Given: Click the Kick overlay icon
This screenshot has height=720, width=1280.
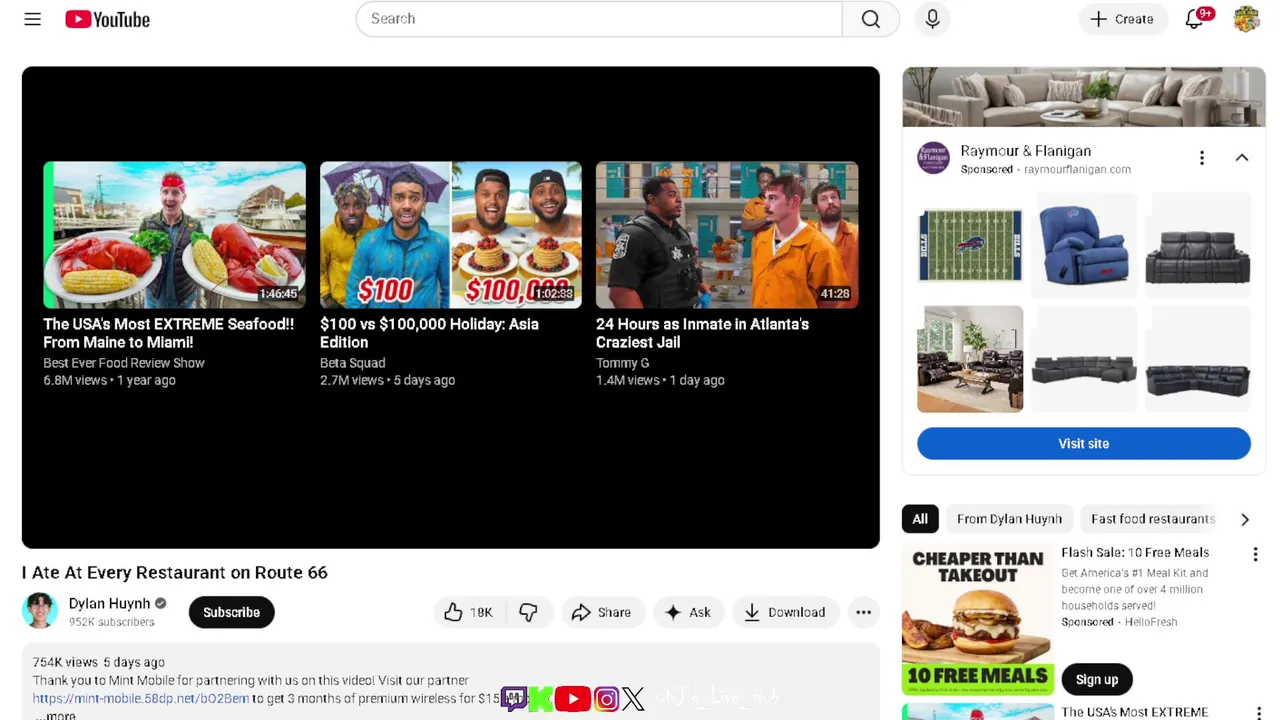Looking at the screenshot, I should 541,698.
